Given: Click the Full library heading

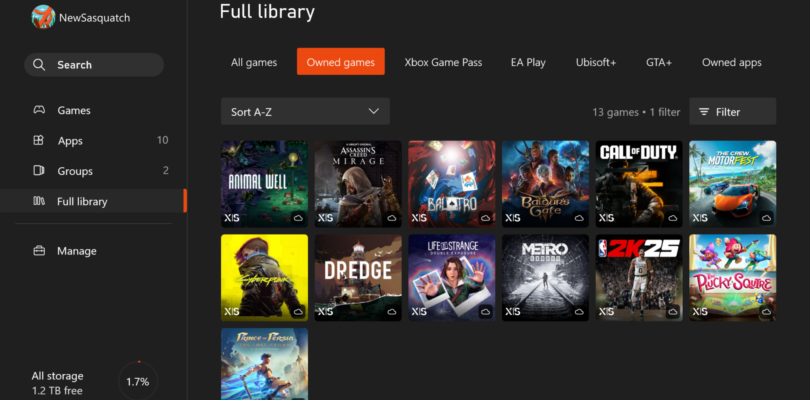Looking at the screenshot, I should (267, 11).
